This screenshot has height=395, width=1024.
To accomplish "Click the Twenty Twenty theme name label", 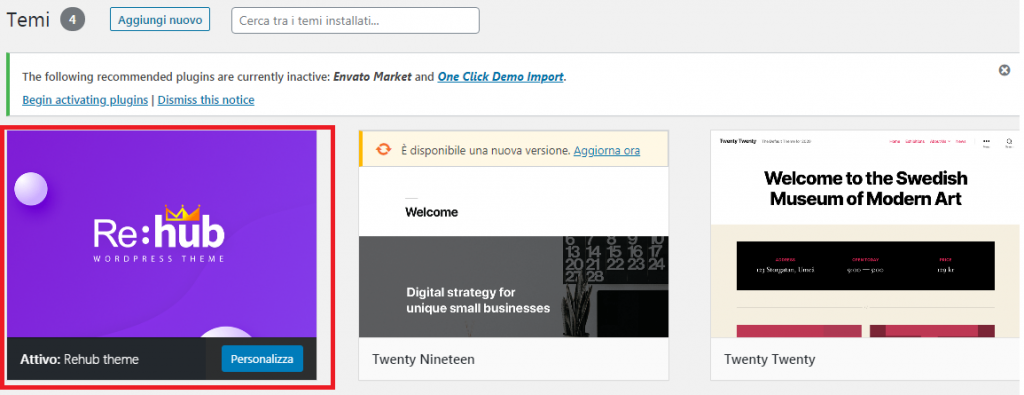I will pos(769,359).
